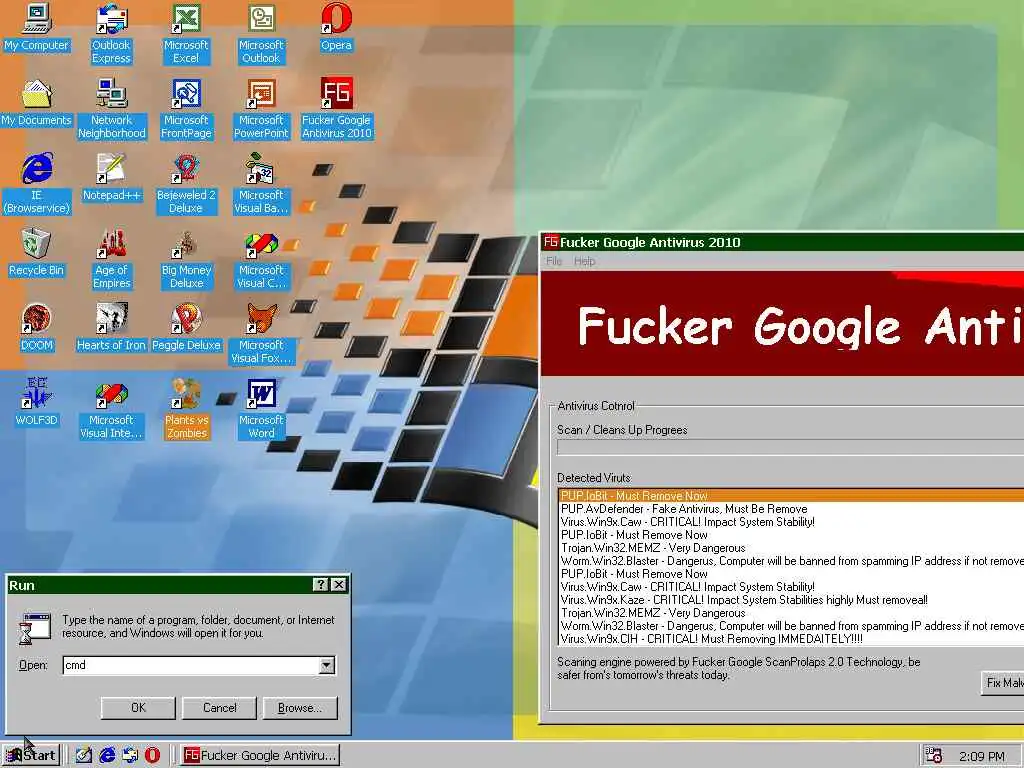
Task: Click Cancel in Run dialog
Action: [219, 708]
